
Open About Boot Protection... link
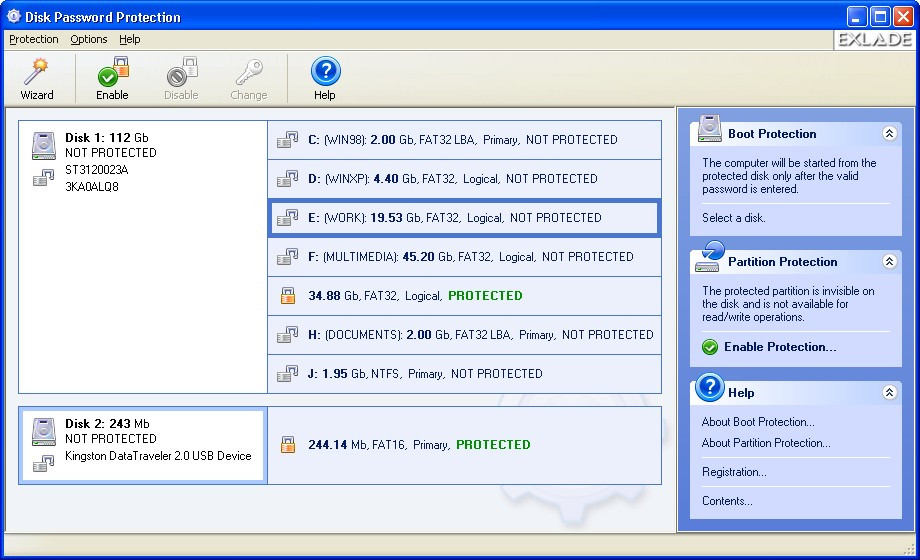[x=757, y=421]
